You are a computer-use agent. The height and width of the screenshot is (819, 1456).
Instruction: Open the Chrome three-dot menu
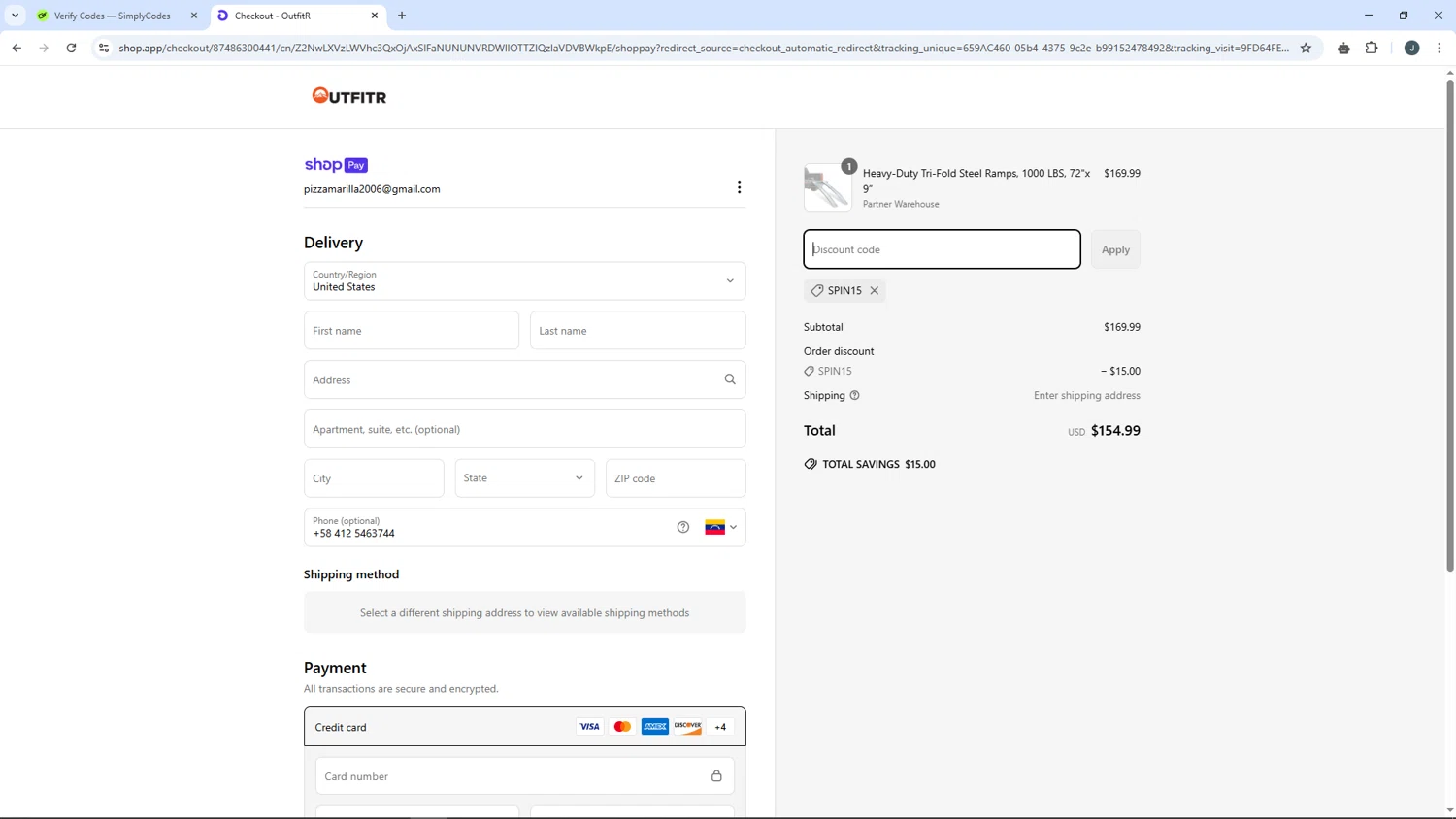(x=1439, y=48)
